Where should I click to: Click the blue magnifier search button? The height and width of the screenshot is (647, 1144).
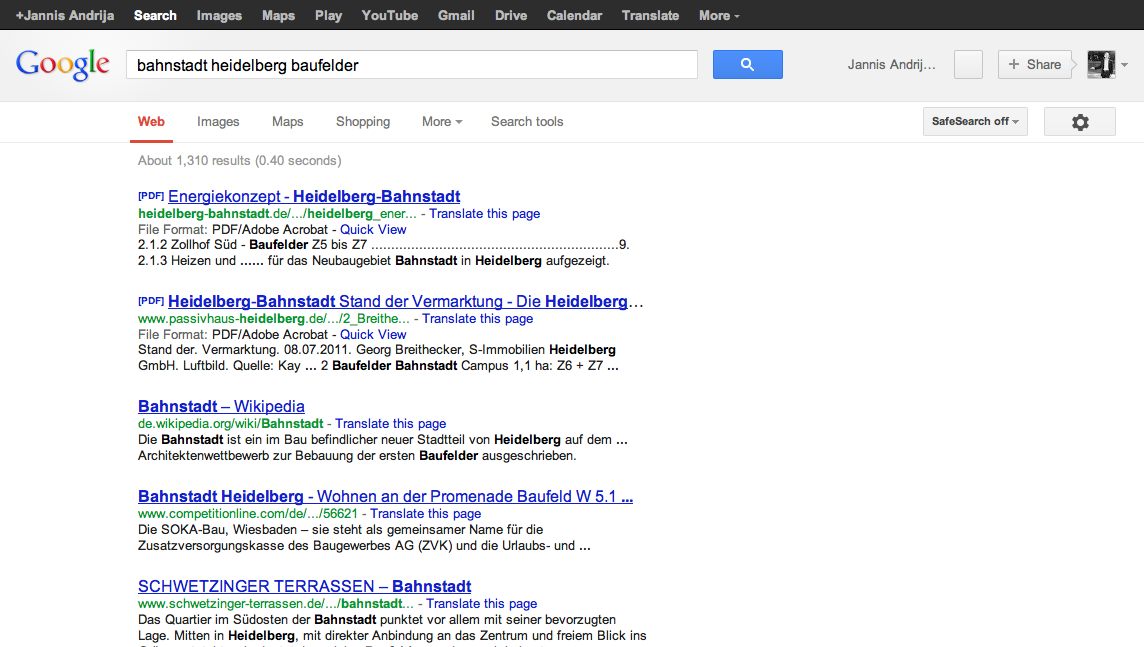click(747, 64)
